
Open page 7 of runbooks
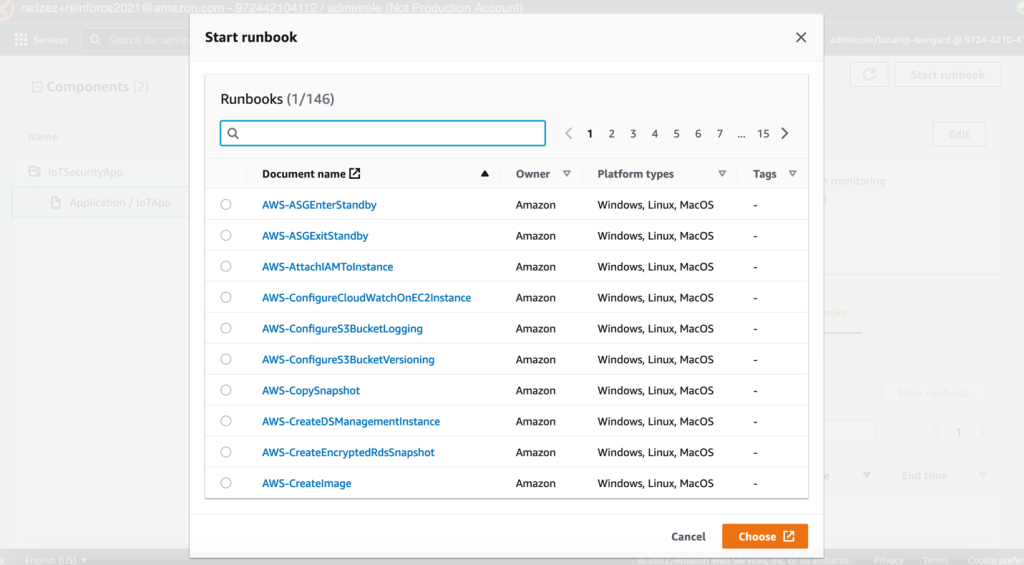click(720, 134)
